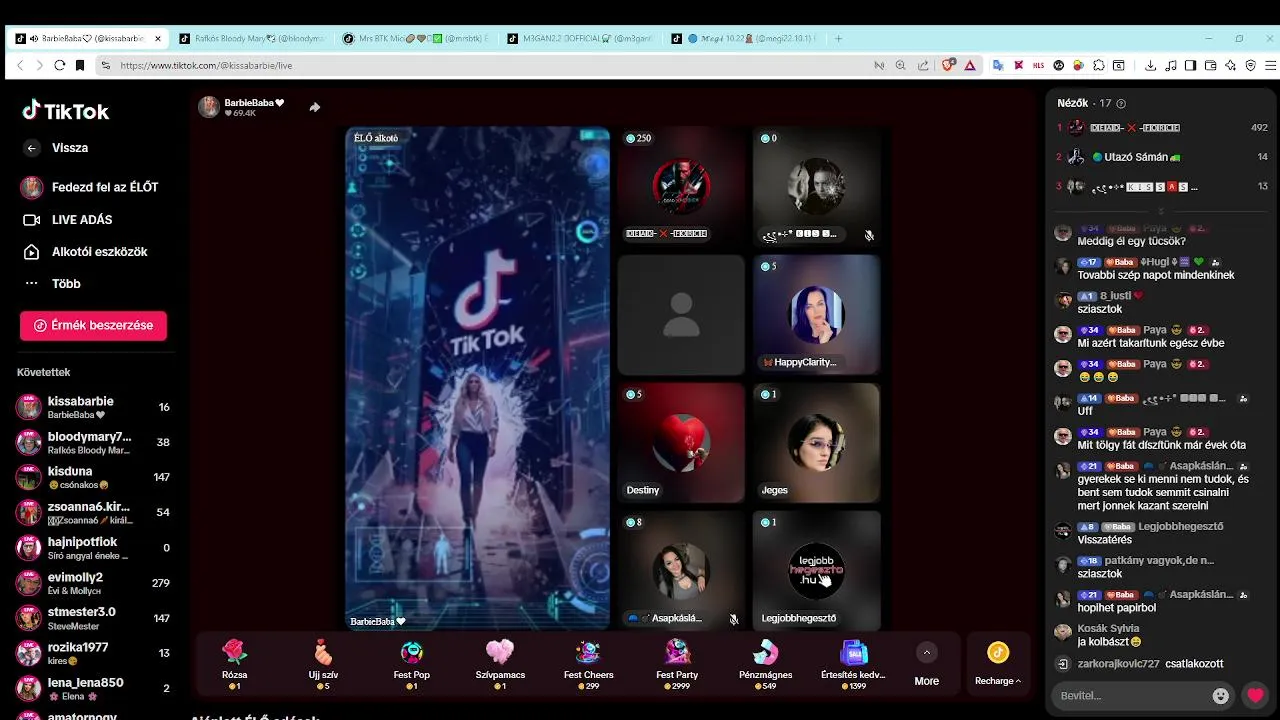The image size is (1280, 720).
Task: Click the Asapkáslá guest tile
Action: coord(680,570)
